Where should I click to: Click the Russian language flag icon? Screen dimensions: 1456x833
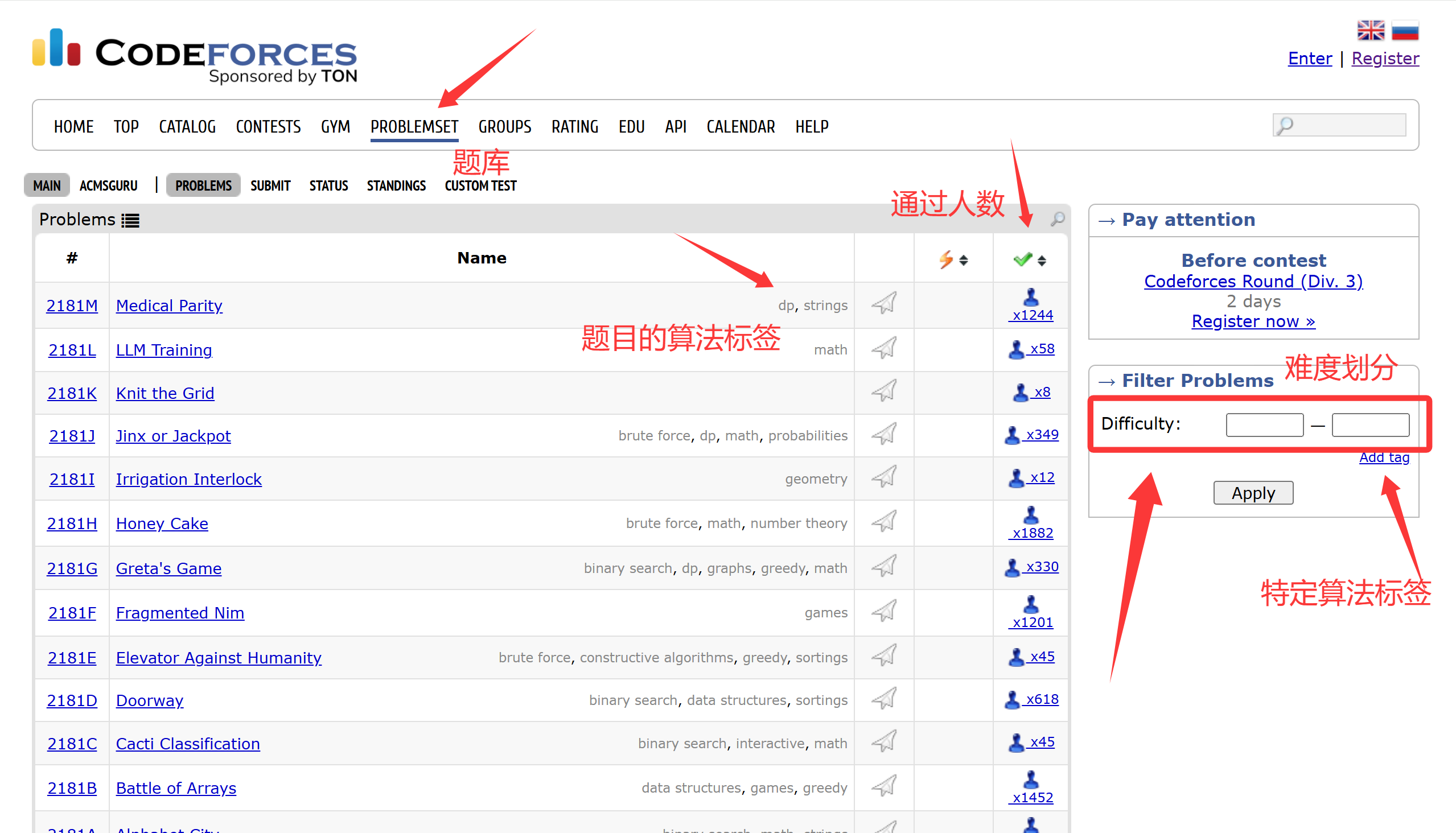(x=1405, y=30)
